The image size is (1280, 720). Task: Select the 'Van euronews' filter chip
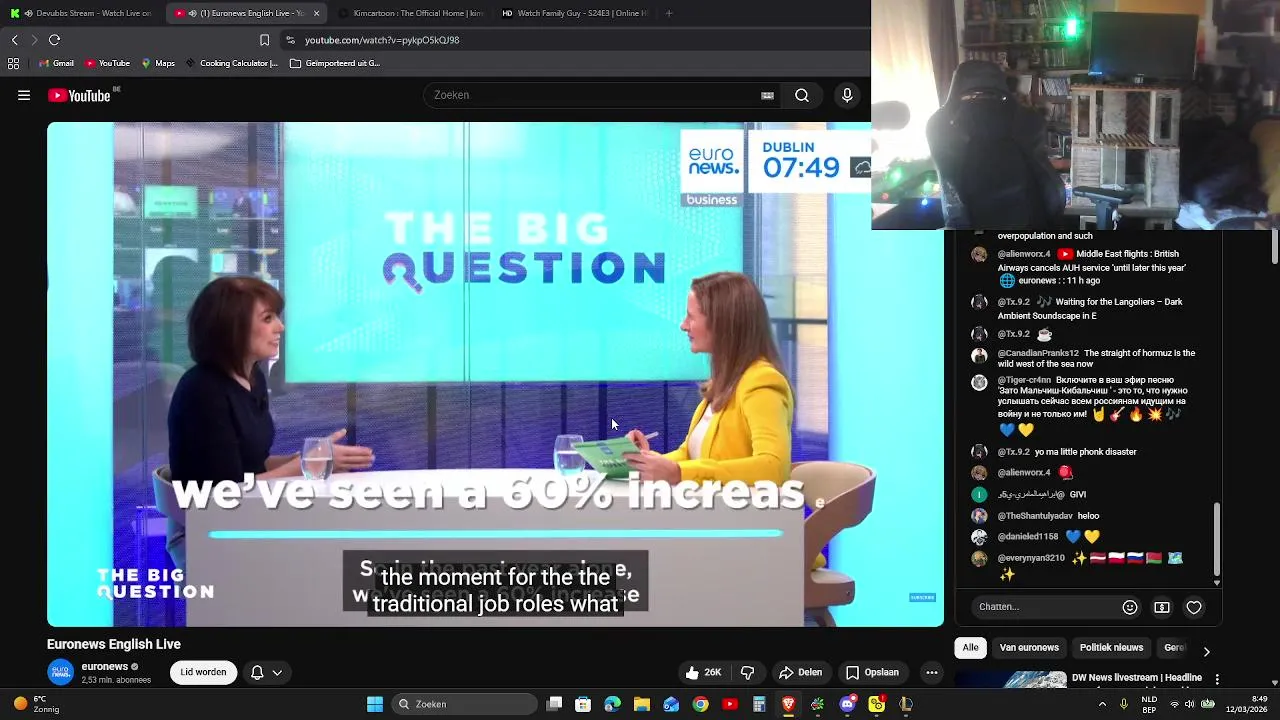(x=1029, y=648)
